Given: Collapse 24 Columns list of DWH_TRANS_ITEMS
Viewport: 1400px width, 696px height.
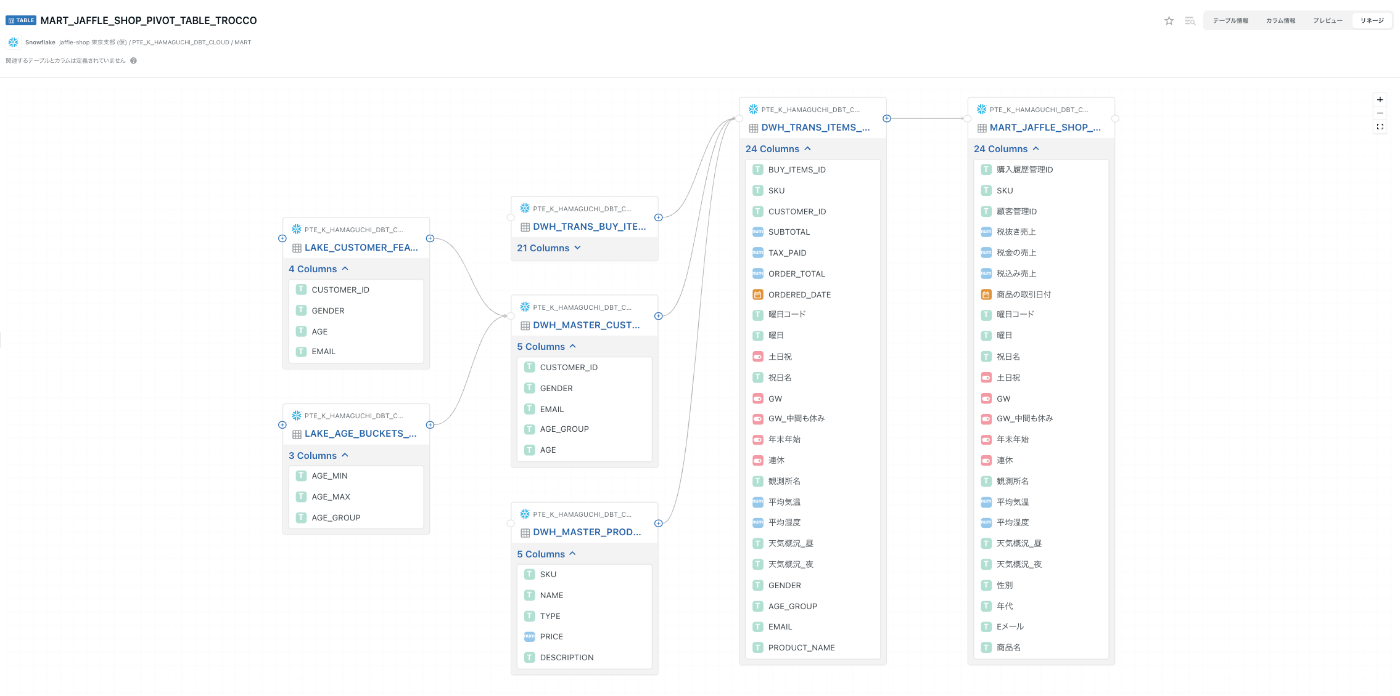Looking at the screenshot, I should (779, 149).
